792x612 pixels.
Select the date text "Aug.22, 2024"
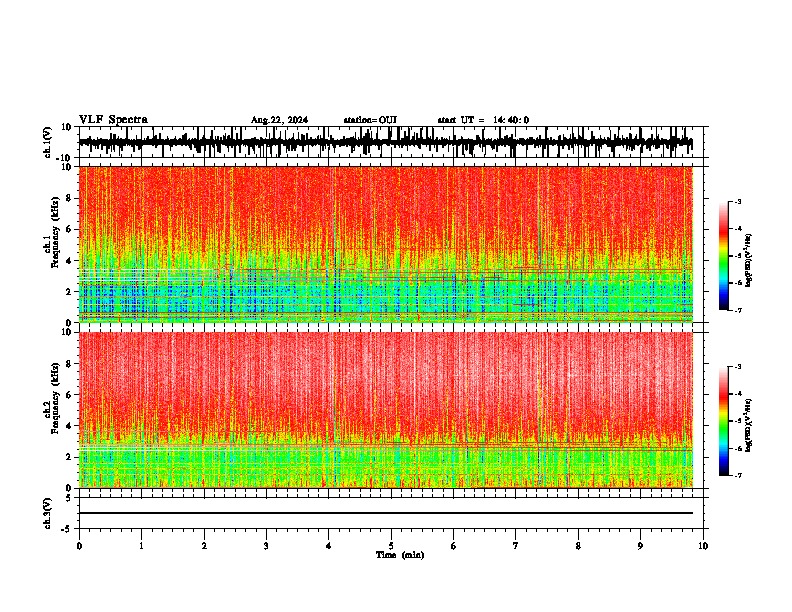pos(279,120)
